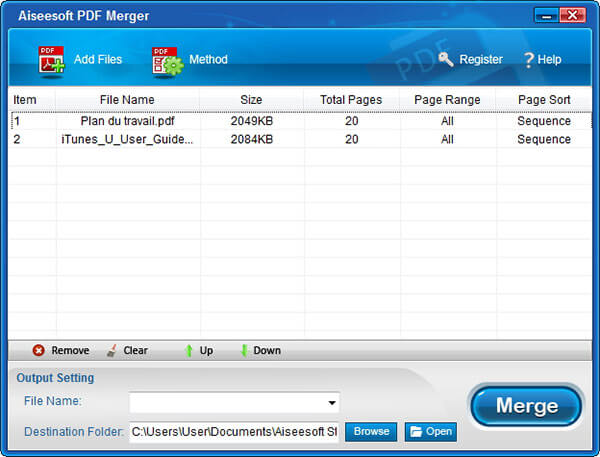Click Browse for destination folder

point(371,431)
